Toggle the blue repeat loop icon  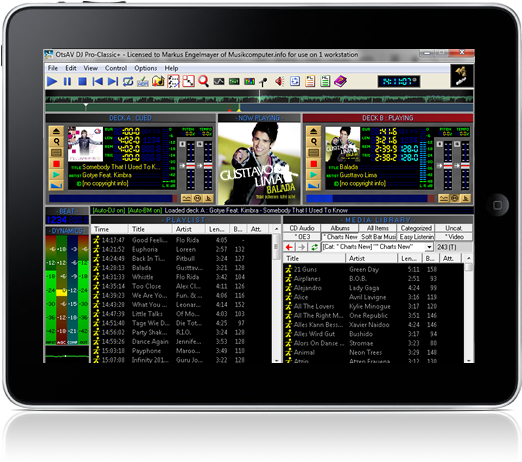click(x=128, y=81)
